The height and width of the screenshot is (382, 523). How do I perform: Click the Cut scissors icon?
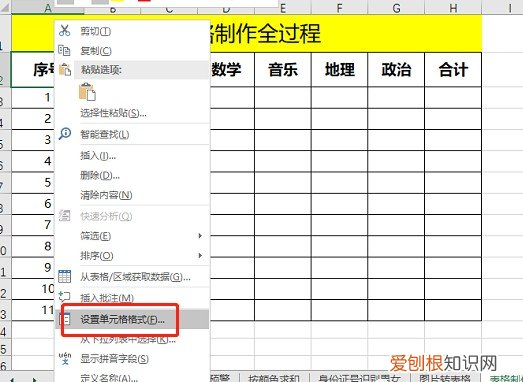(x=64, y=30)
